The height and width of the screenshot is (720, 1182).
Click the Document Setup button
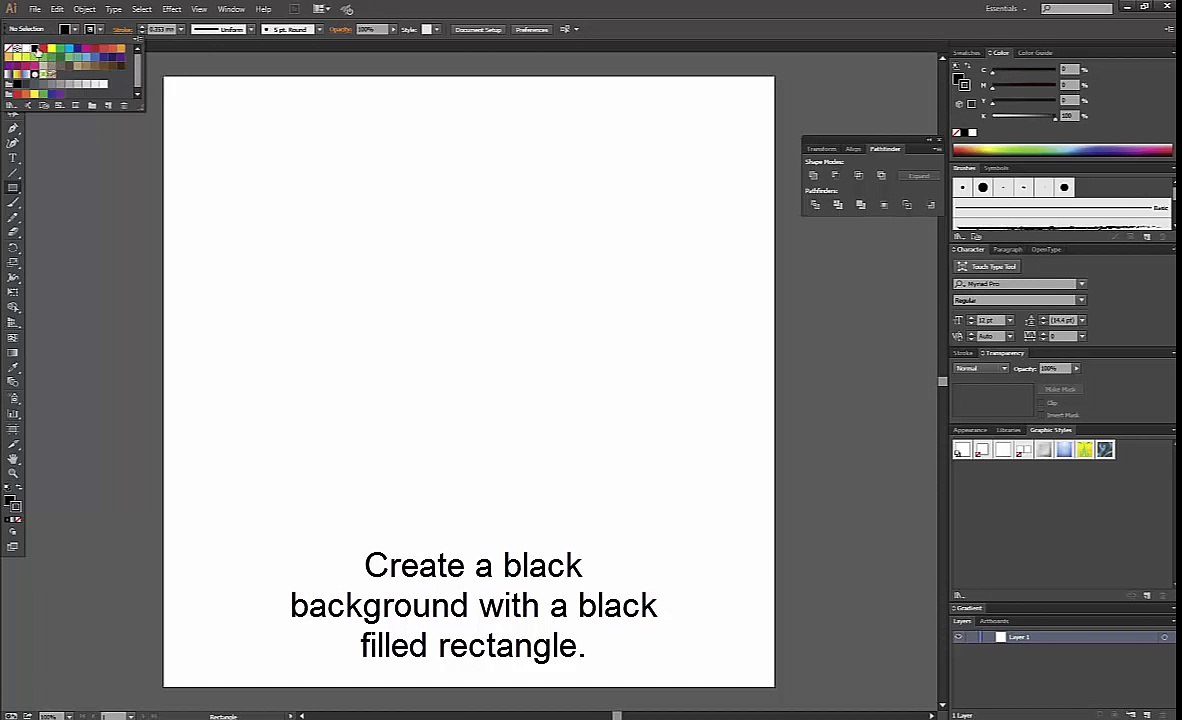[478, 29]
